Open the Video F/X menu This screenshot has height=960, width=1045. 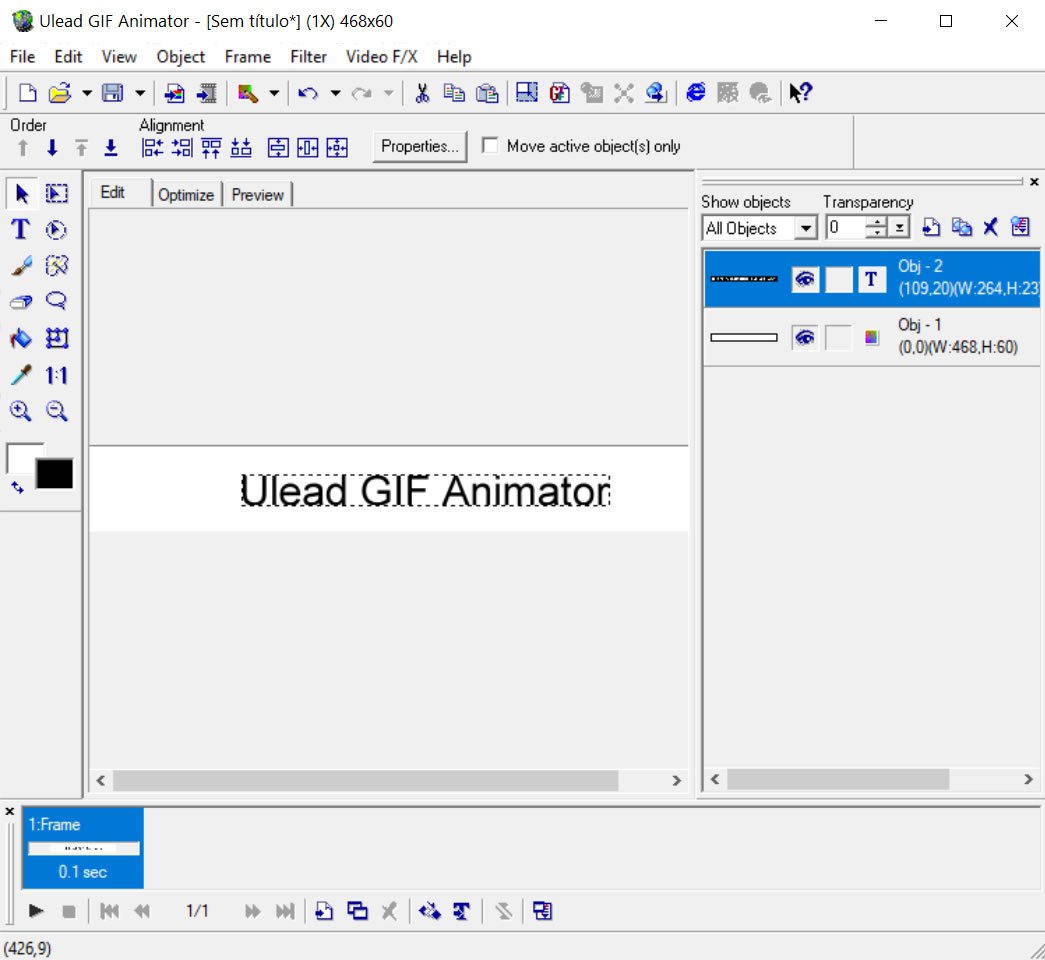381,57
